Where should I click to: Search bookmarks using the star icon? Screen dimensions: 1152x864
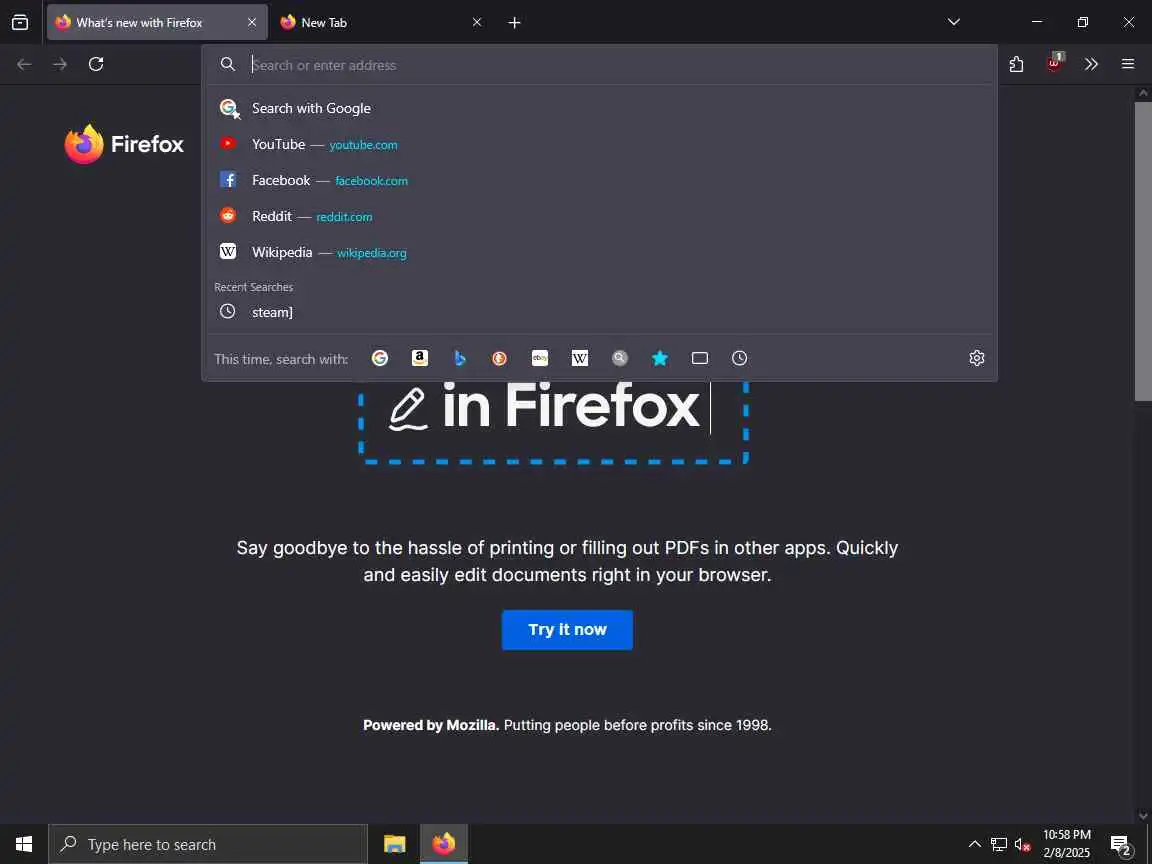click(x=660, y=358)
